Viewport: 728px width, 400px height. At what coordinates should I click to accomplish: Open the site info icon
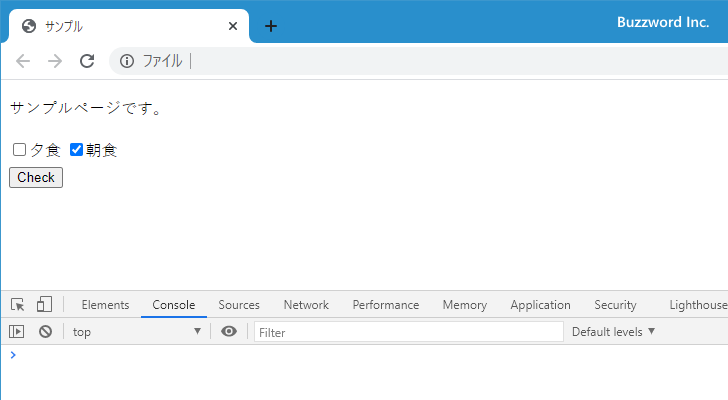[127, 61]
